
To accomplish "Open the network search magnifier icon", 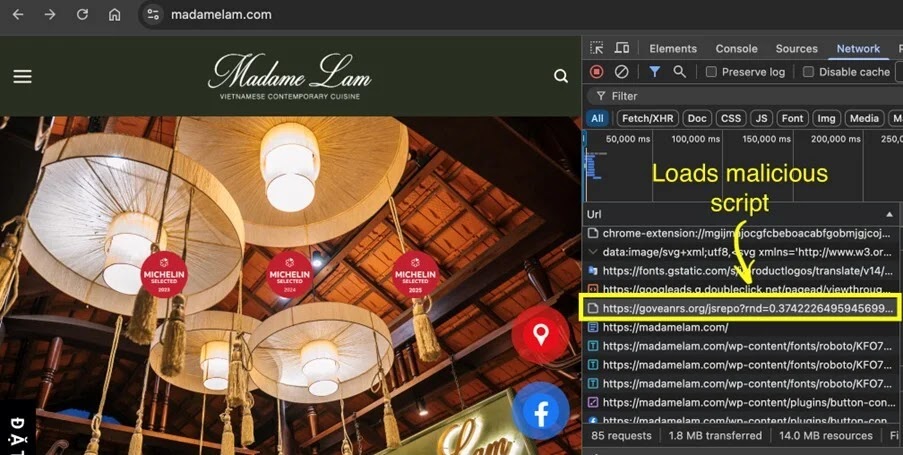I will [x=680, y=72].
